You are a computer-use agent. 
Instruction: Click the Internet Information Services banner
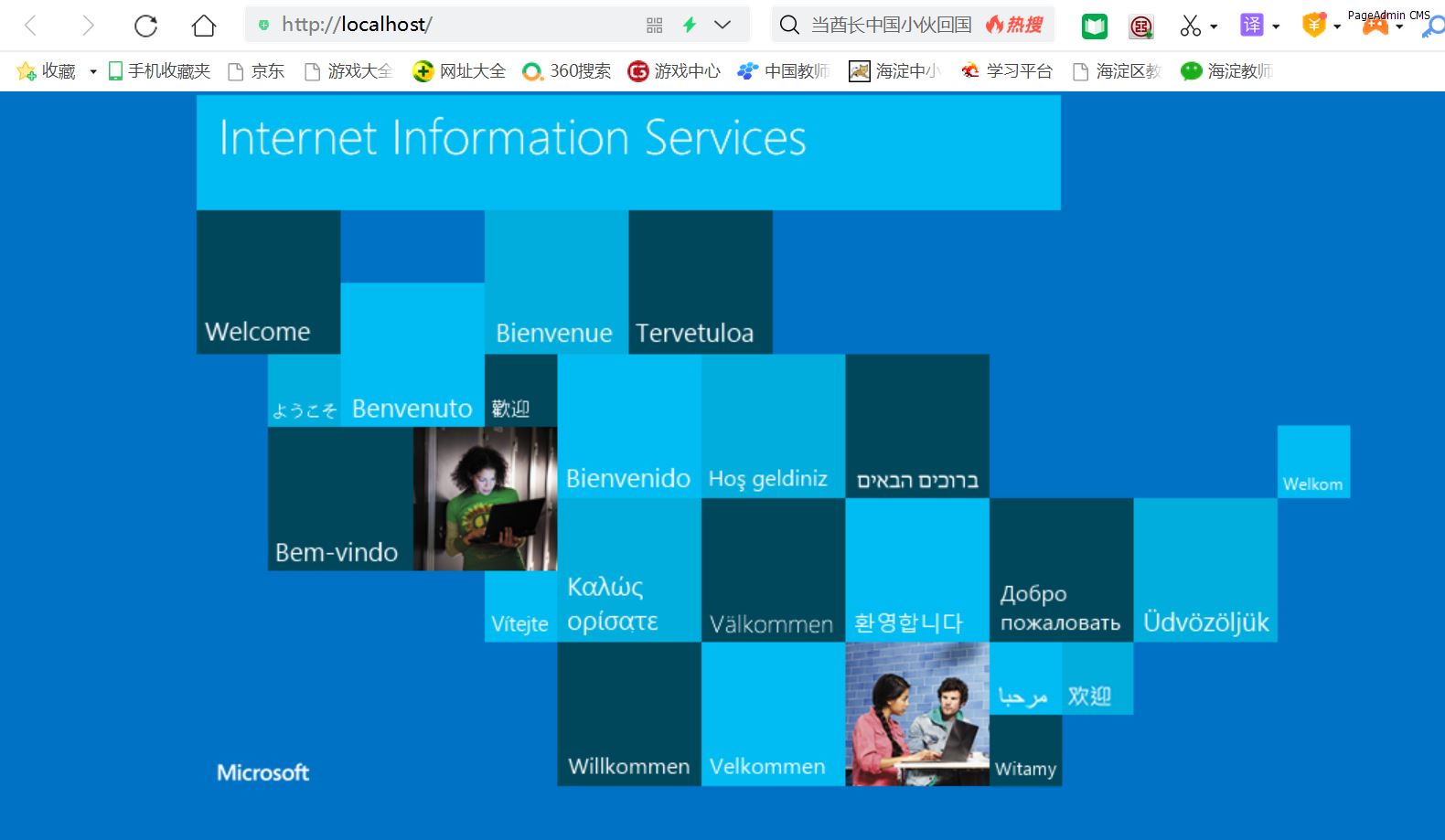point(628,153)
